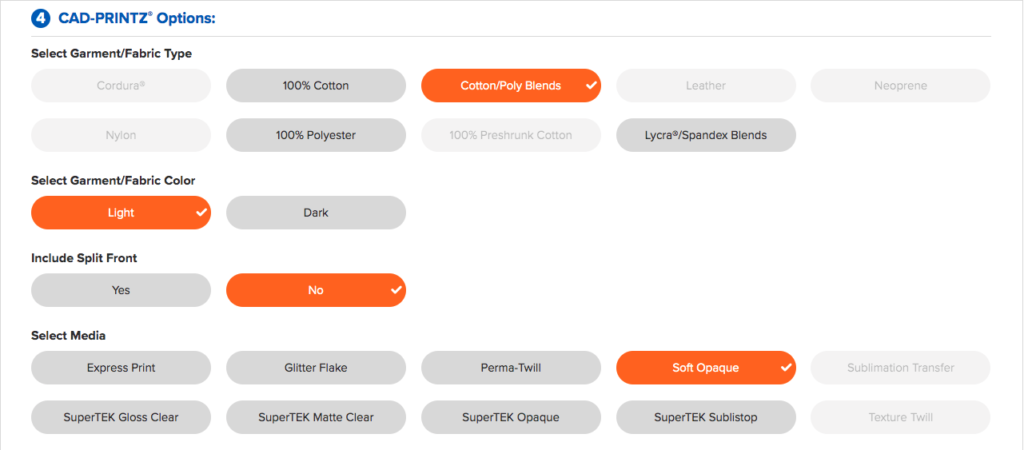Click the selected No split front option
This screenshot has height=450, width=1024.
click(x=316, y=290)
